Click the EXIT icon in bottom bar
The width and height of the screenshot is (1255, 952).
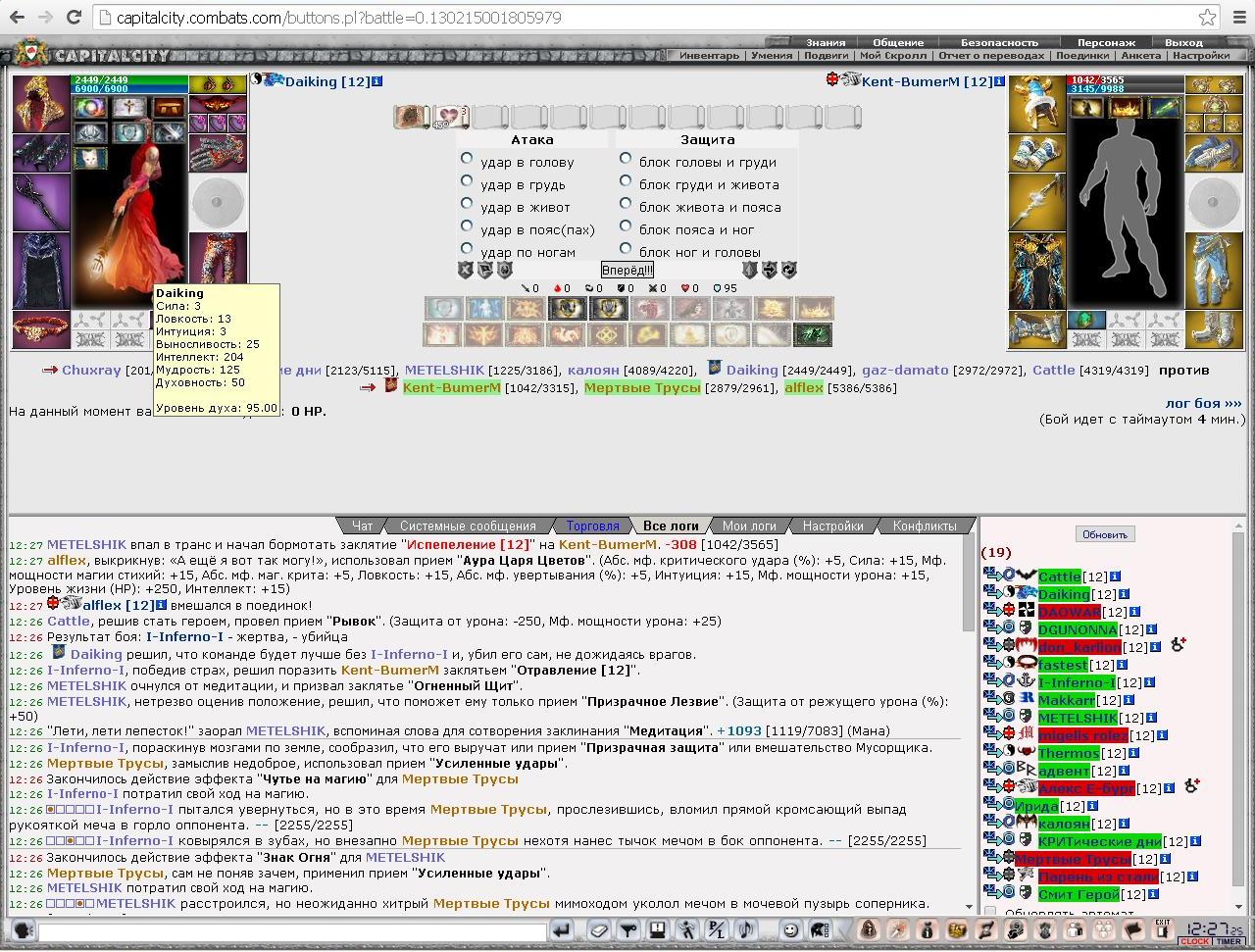[1163, 929]
